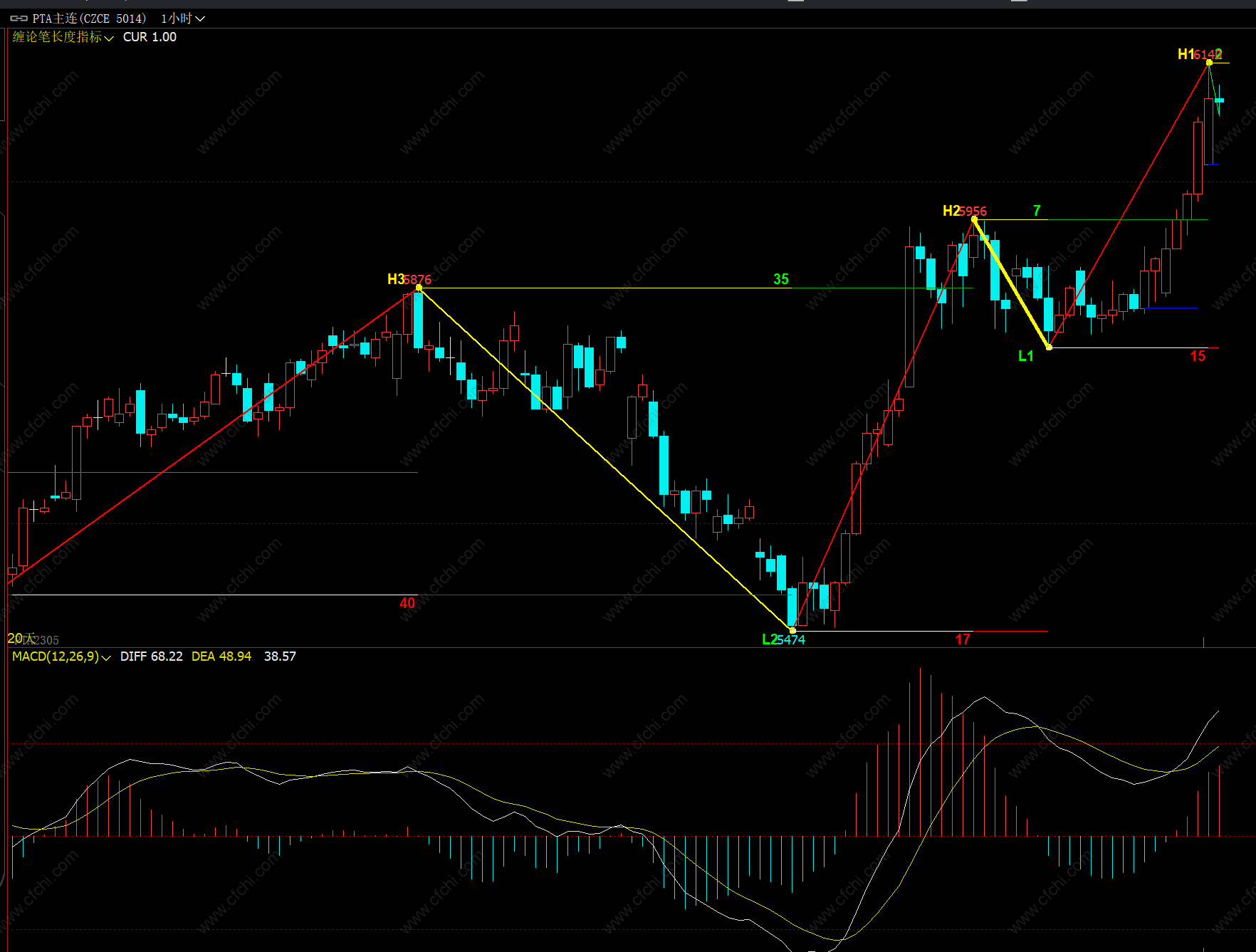Open the 1小时 timeframe dropdown

tap(183, 19)
